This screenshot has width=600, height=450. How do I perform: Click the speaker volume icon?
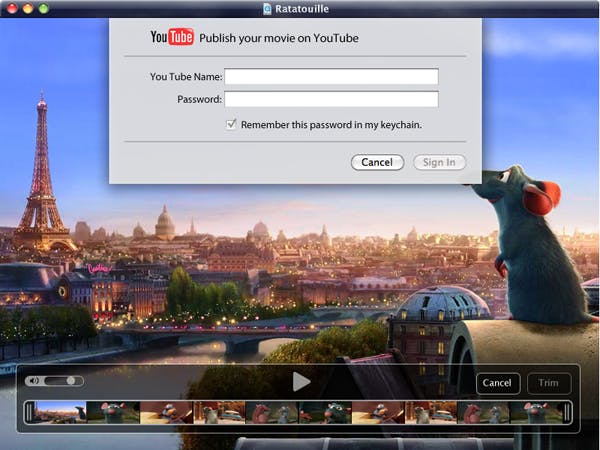click(34, 381)
